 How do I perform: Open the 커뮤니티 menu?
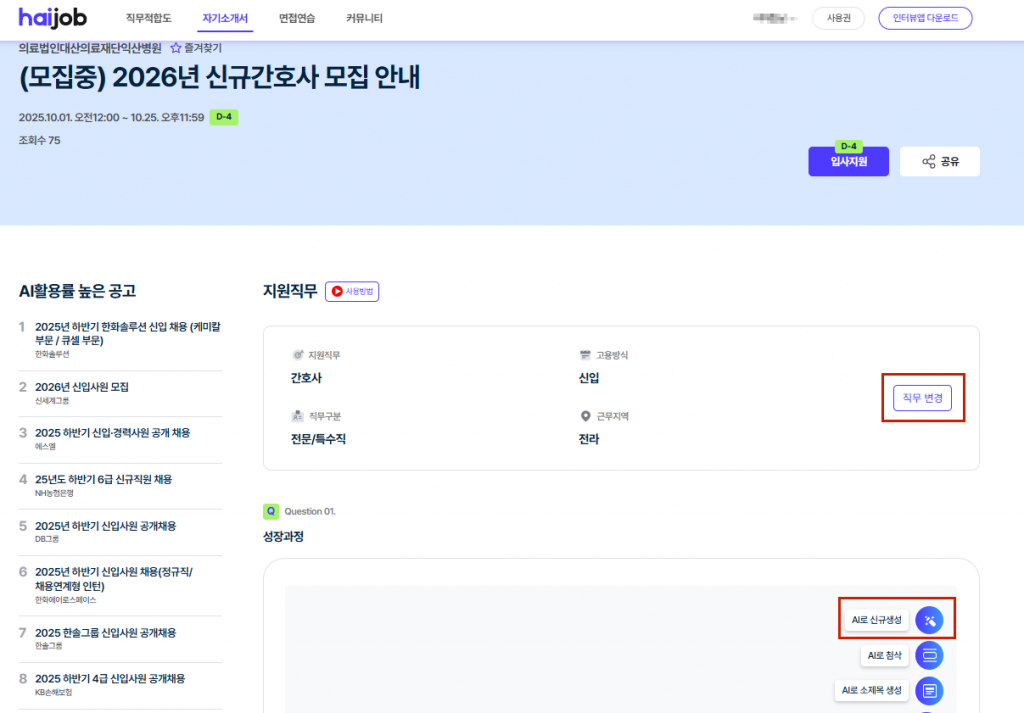coord(364,18)
